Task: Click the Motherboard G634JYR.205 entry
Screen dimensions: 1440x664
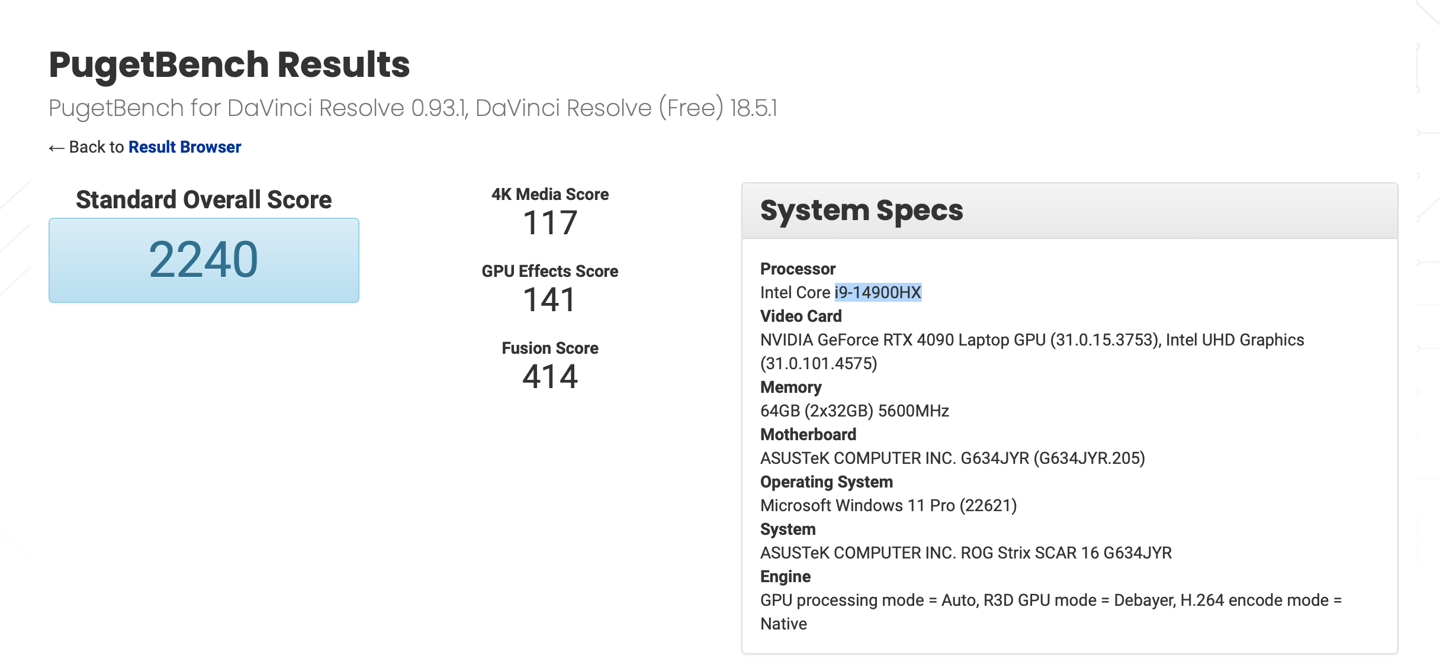Action: (x=952, y=458)
